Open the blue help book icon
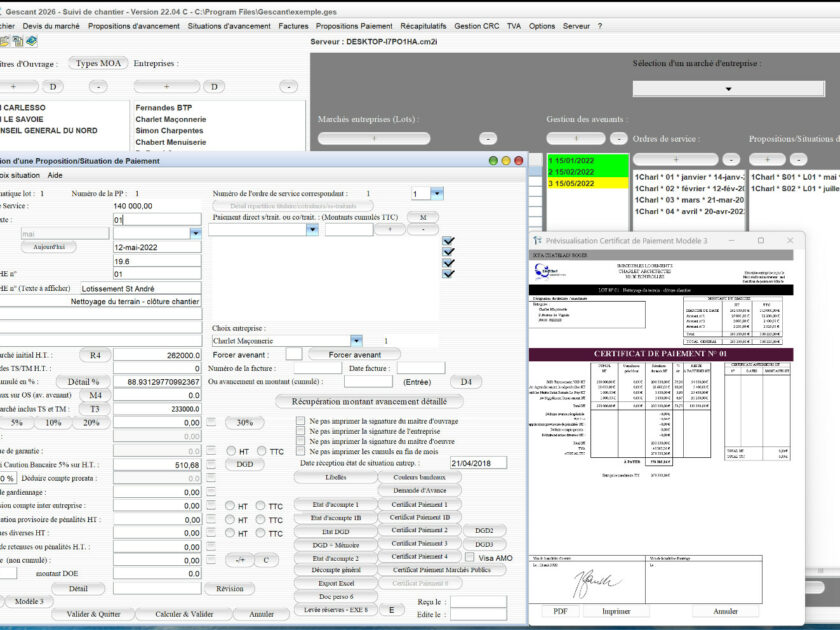Screen dimensions: 840x630 [x=32, y=41]
